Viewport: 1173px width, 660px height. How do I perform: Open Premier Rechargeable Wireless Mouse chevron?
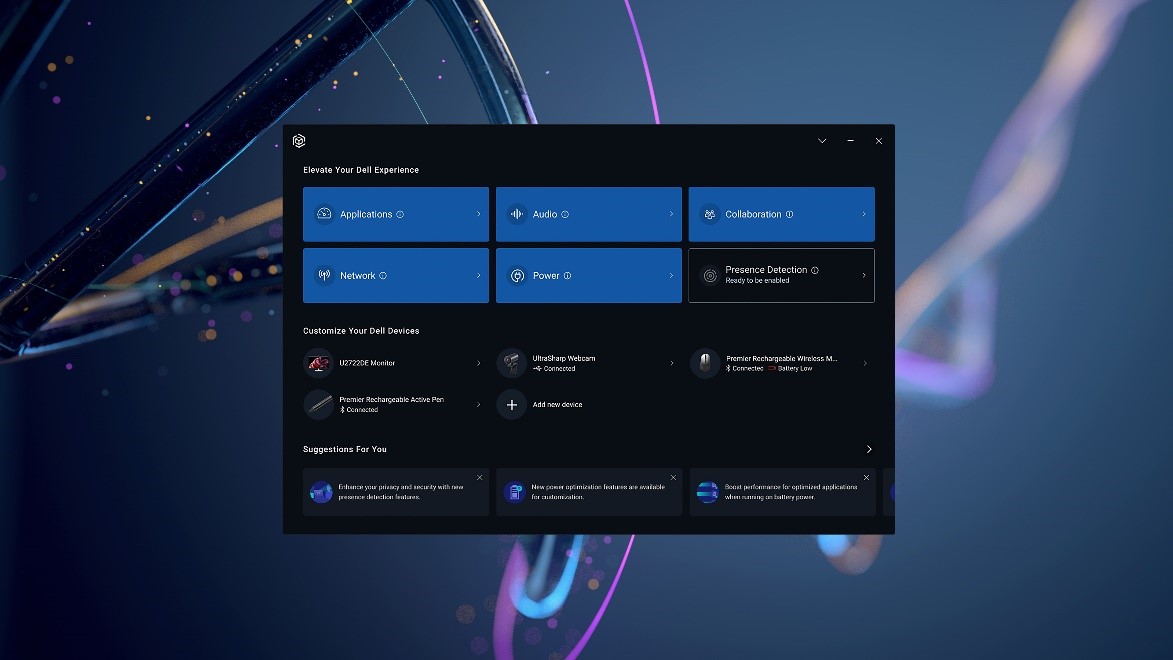[865, 363]
